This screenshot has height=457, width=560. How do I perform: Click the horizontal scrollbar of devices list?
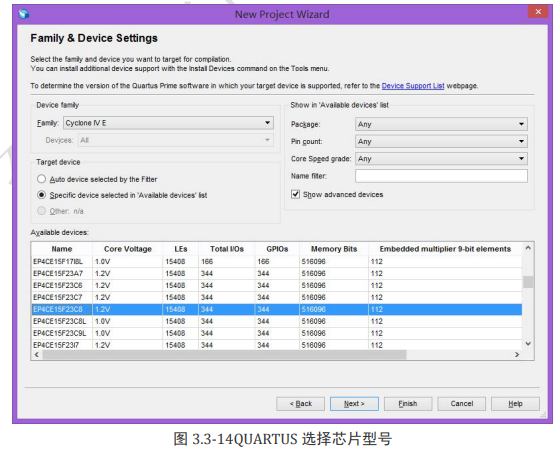[x=224, y=355]
